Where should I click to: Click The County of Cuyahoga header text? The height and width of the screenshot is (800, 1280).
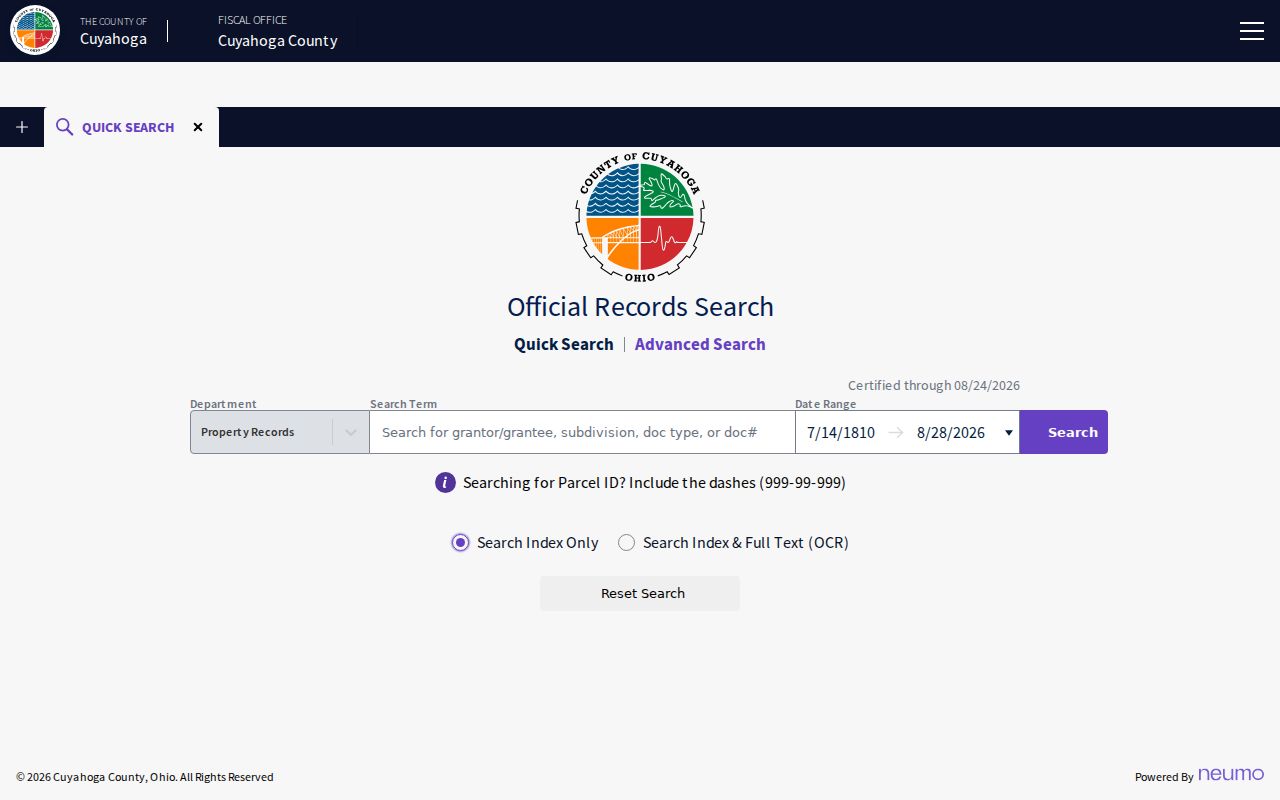pos(114,31)
